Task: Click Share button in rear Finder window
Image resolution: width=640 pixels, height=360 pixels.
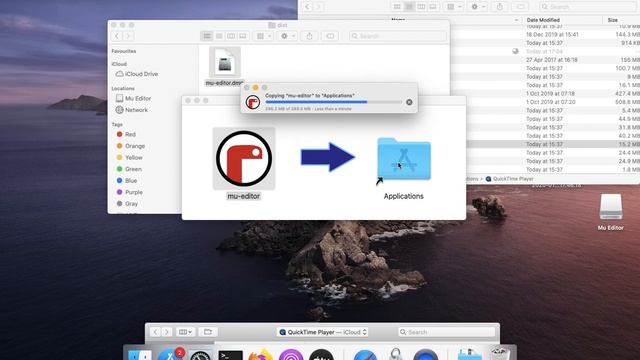Action: coord(500,7)
